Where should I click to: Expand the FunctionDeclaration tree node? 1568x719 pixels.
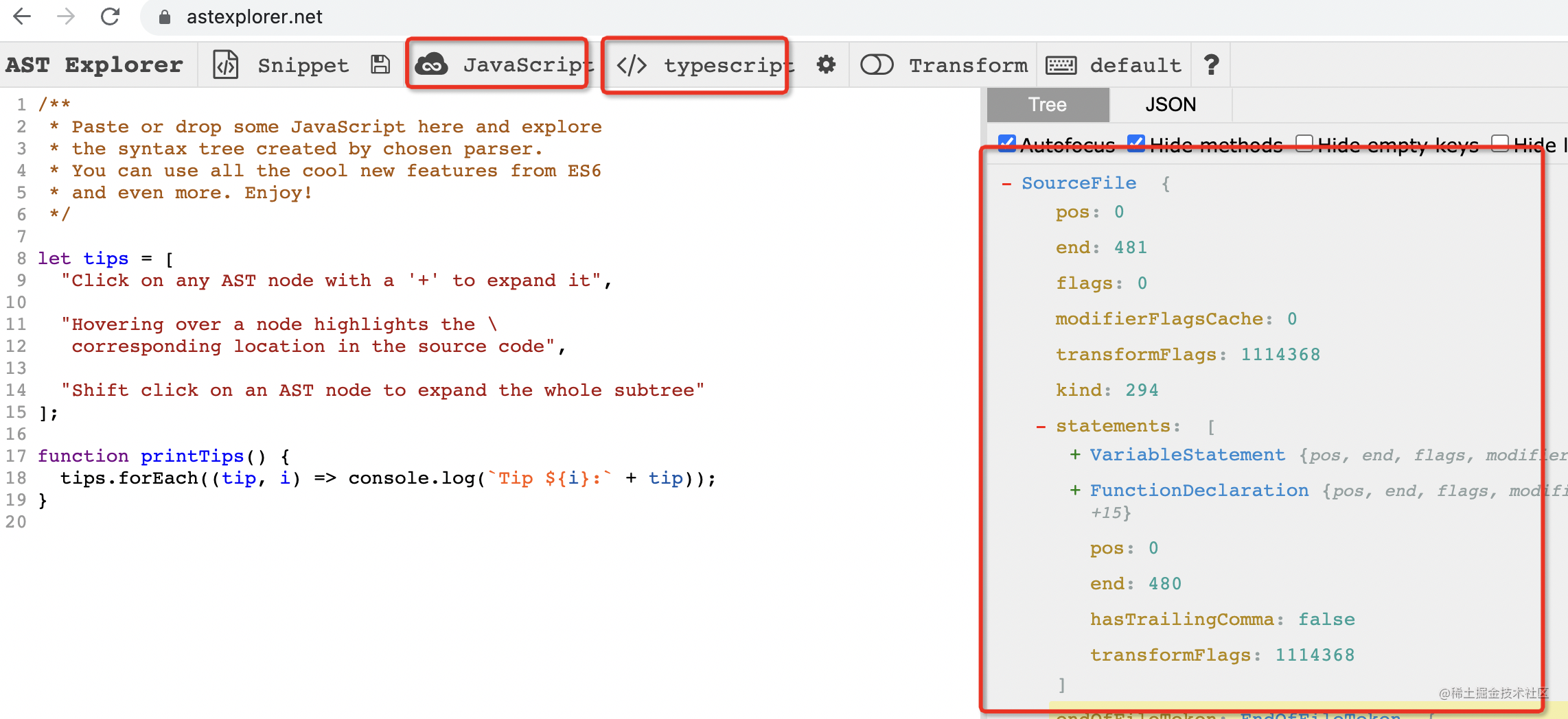(x=1075, y=491)
